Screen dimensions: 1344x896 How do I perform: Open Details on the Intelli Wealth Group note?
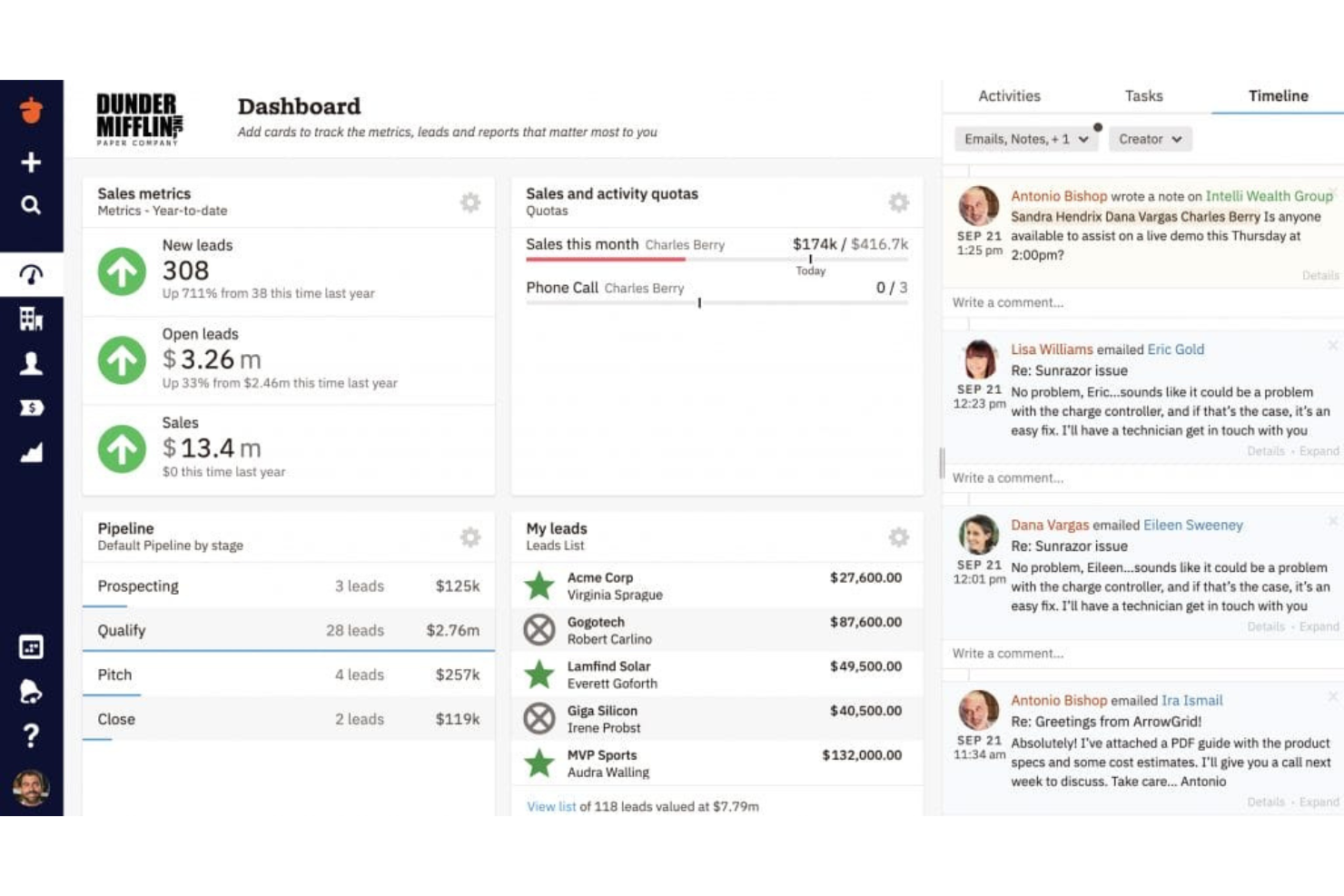pyautogui.click(x=1319, y=275)
